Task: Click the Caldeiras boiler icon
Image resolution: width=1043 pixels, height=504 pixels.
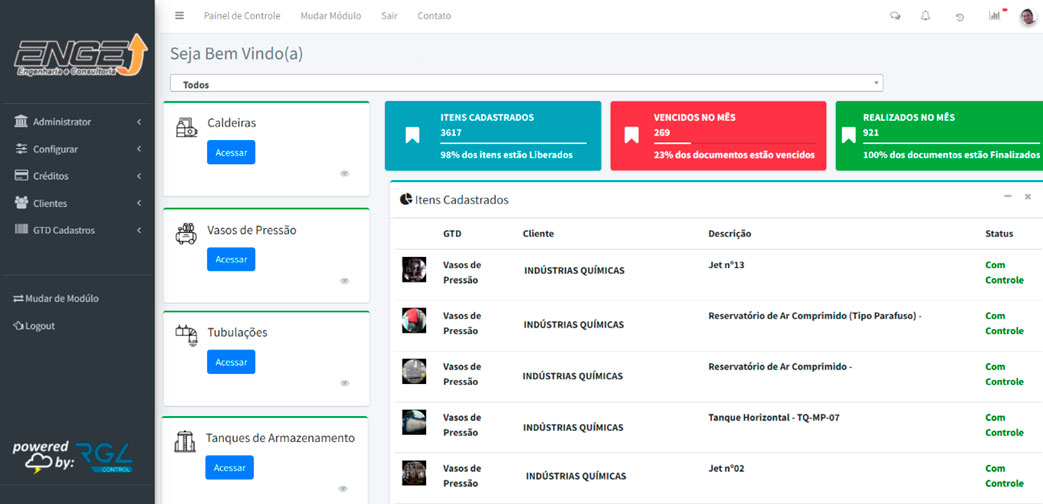Action: 186,126
